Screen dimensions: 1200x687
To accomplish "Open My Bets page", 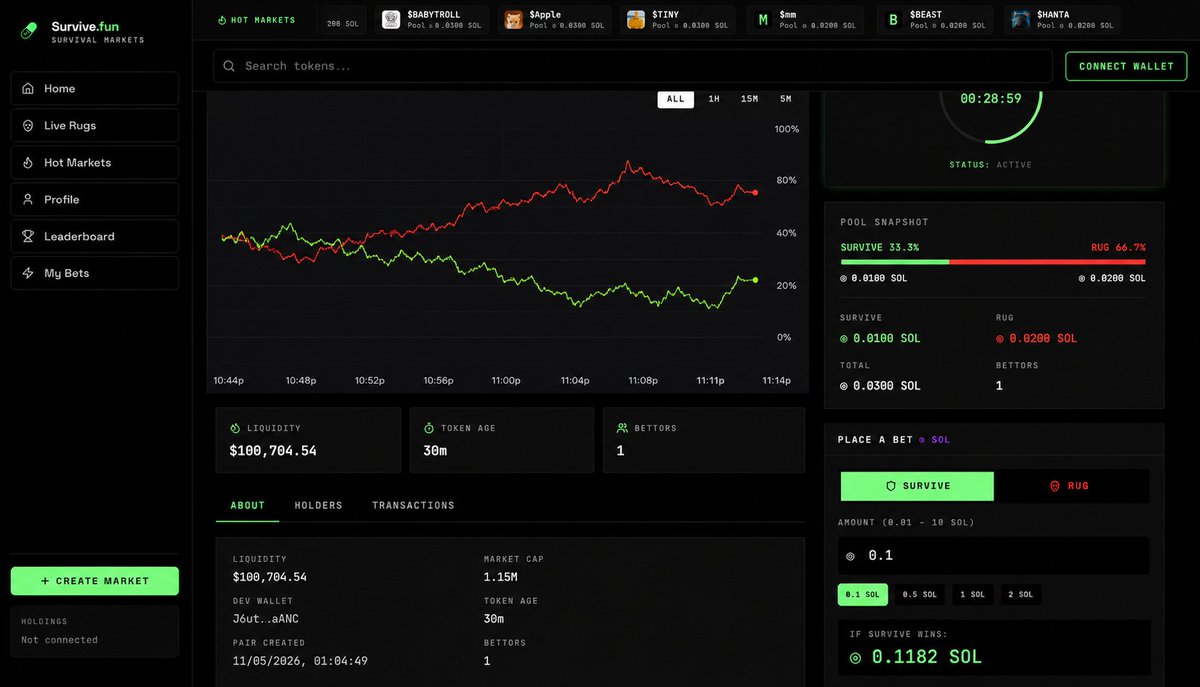I will (95, 273).
